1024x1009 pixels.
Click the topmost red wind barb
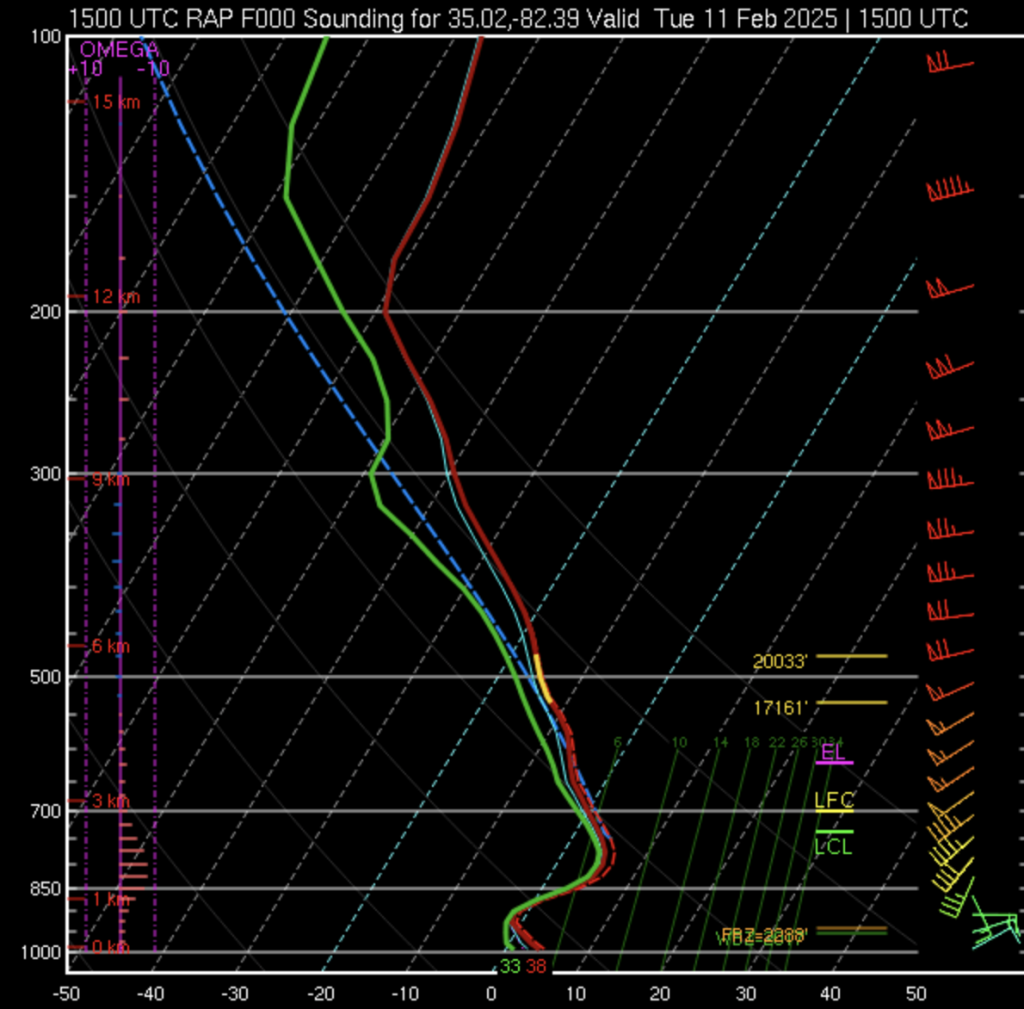(x=950, y=63)
